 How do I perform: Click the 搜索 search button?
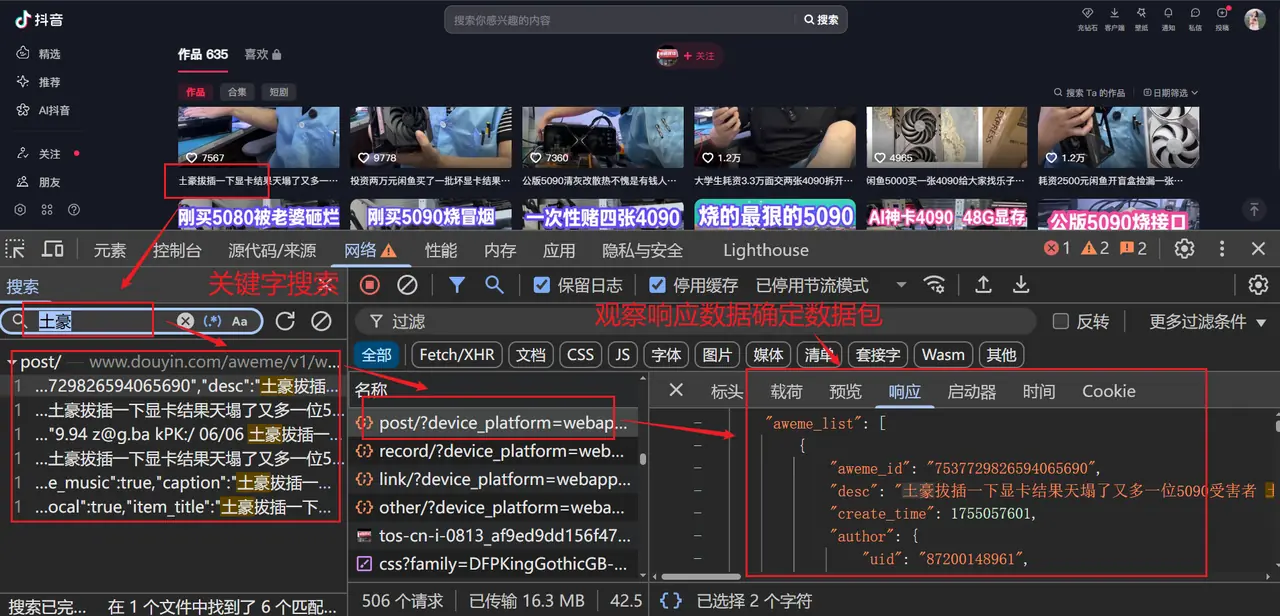820,18
